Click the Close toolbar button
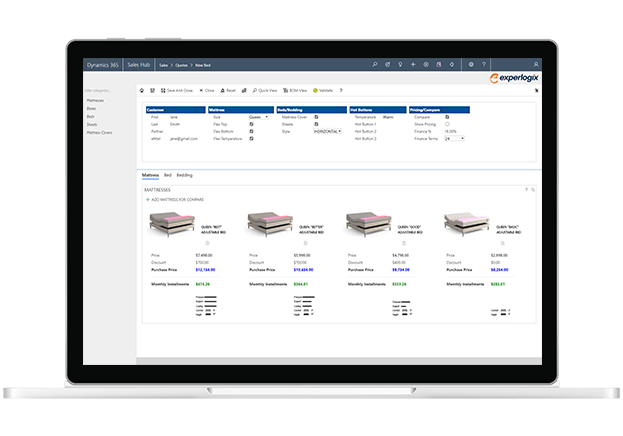 (207, 91)
